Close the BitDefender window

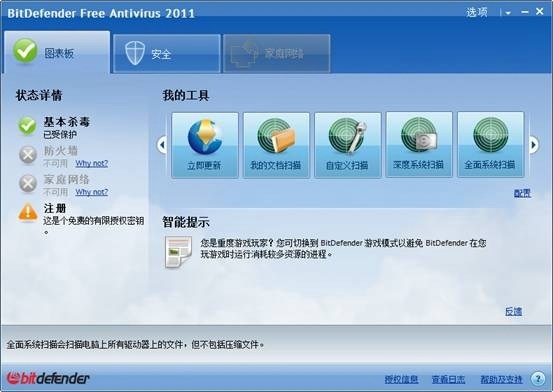pos(540,12)
